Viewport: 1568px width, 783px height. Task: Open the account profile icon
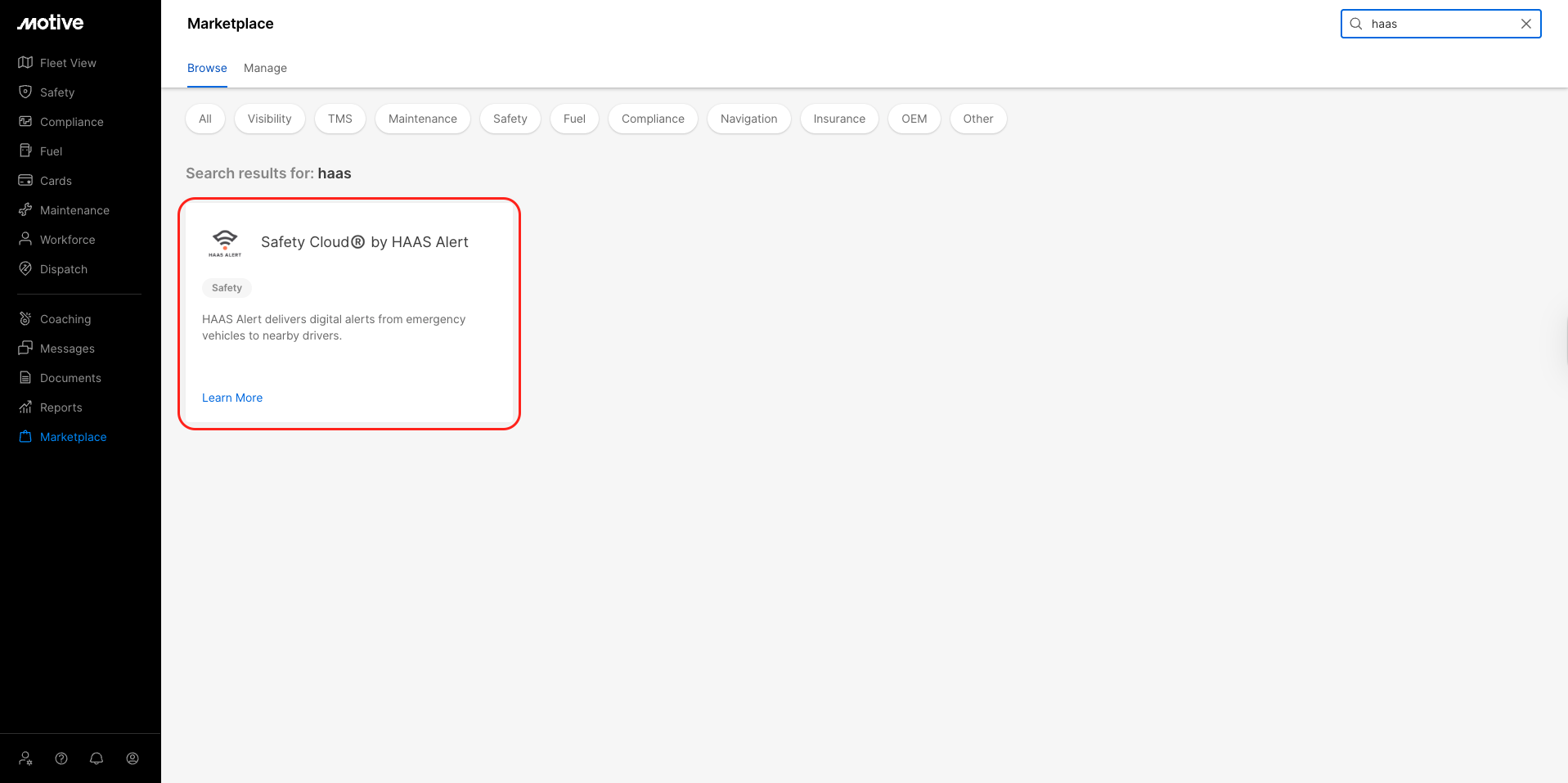tap(133, 758)
